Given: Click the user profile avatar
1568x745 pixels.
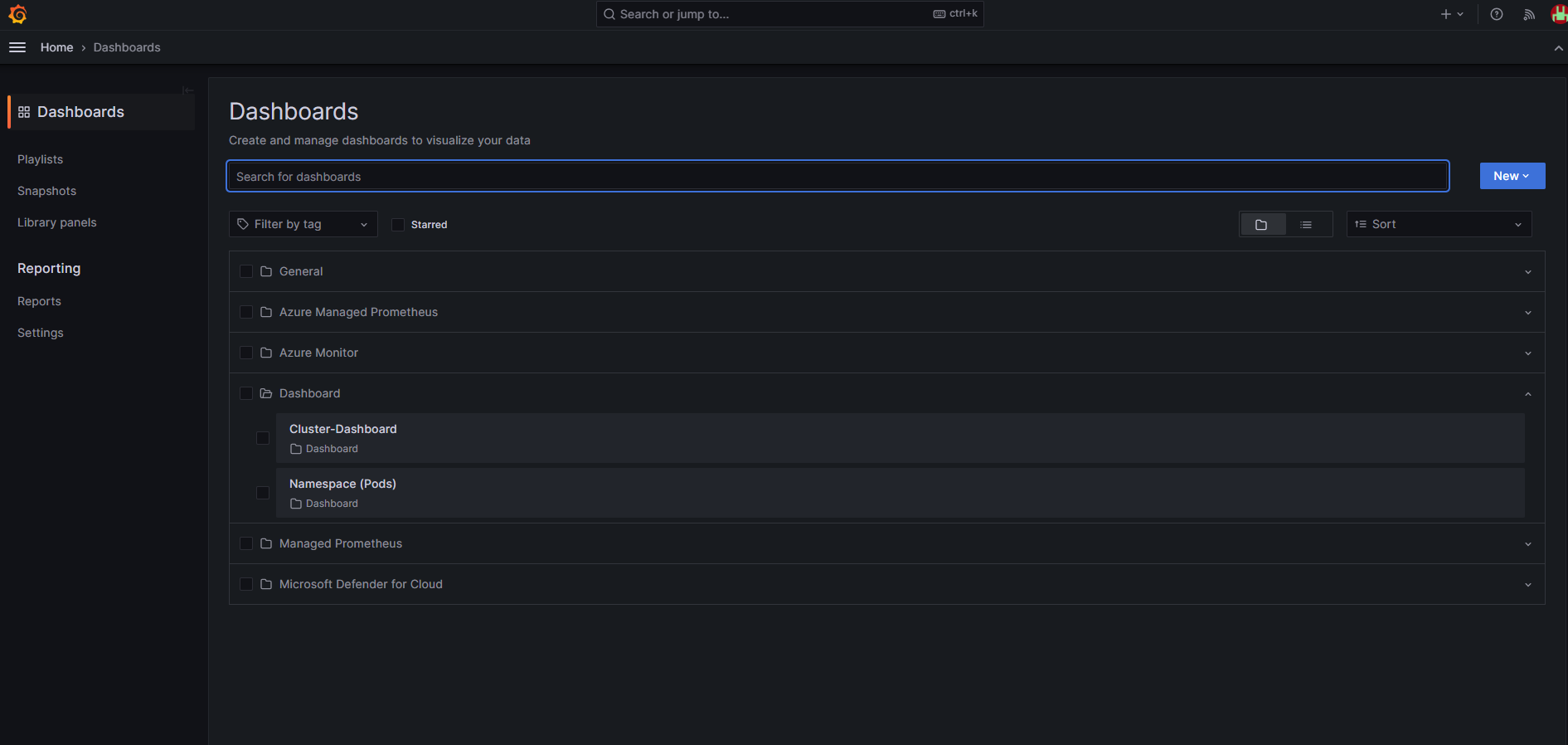Looking at the screenshot, I should coord(1559,14).
